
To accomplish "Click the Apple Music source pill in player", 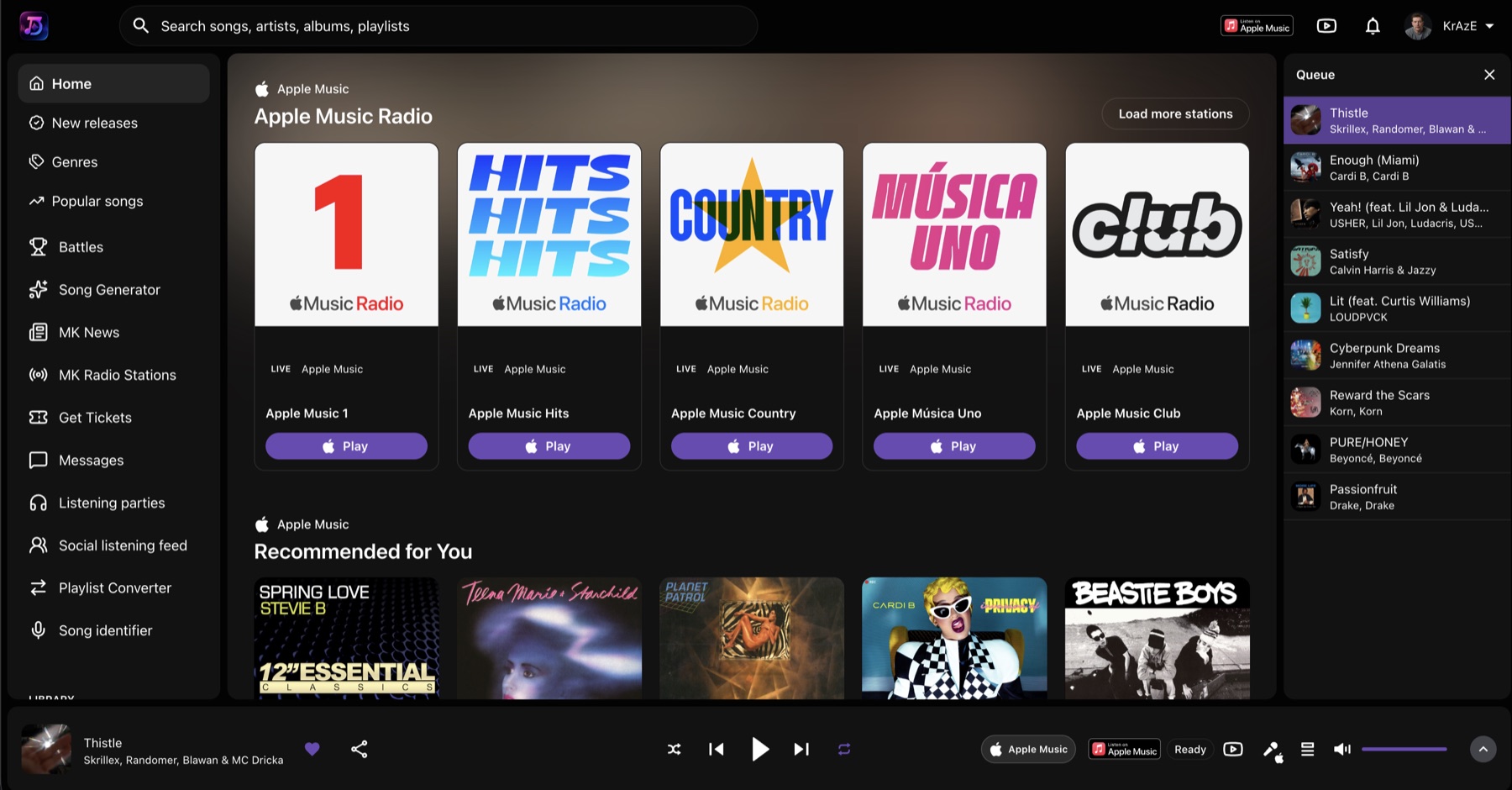I will click(x=1028, y=750).
